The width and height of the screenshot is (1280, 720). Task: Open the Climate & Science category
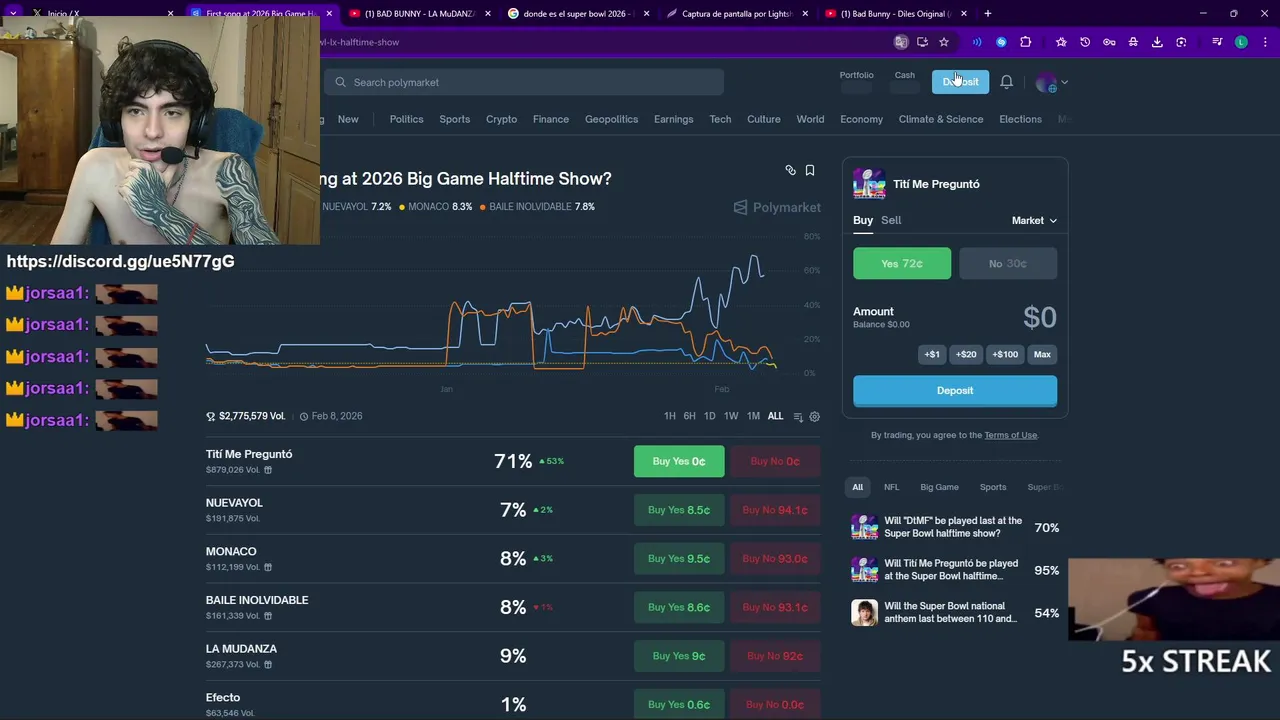point(941,119)
